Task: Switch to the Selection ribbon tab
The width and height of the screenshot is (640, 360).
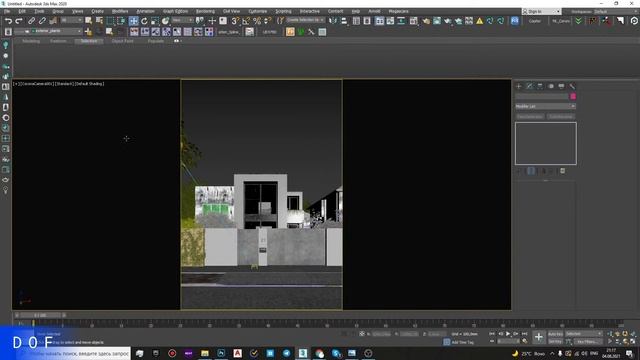Action: (89, 41)
